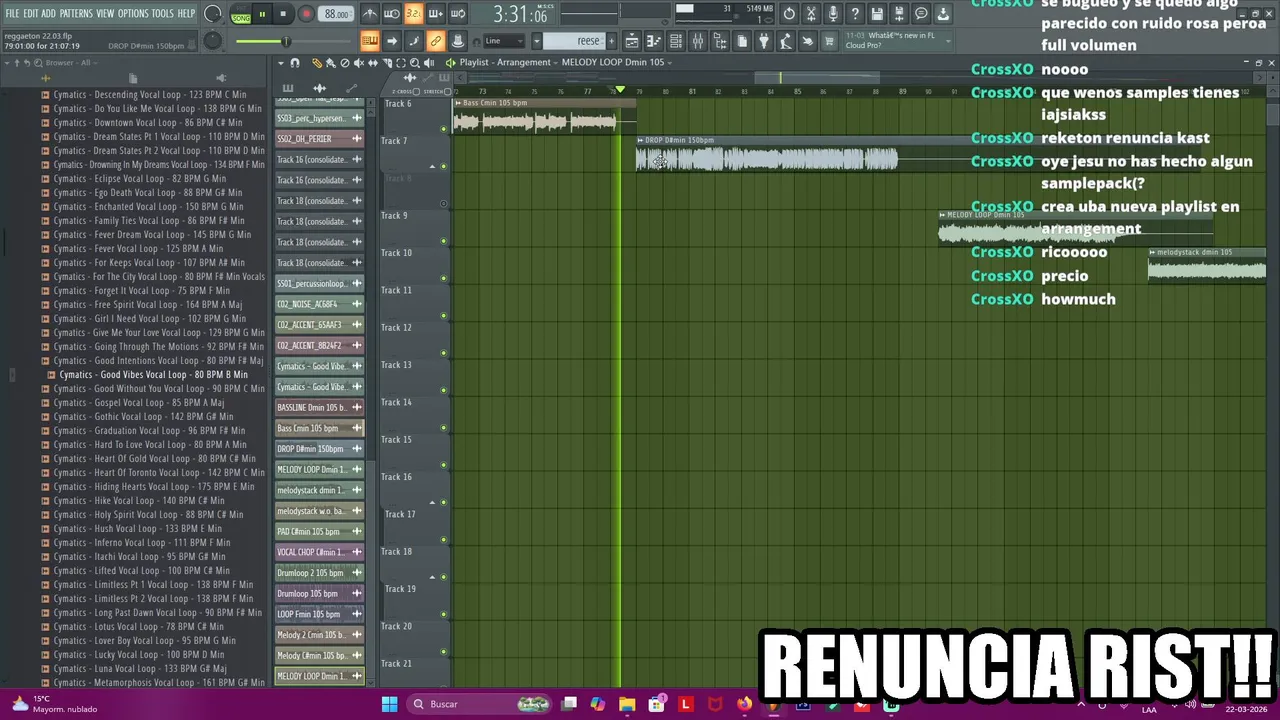Screen dimensions: 1280x720
Task: Toggle auto-scroll arrow icon
Action: click(392, 41)
